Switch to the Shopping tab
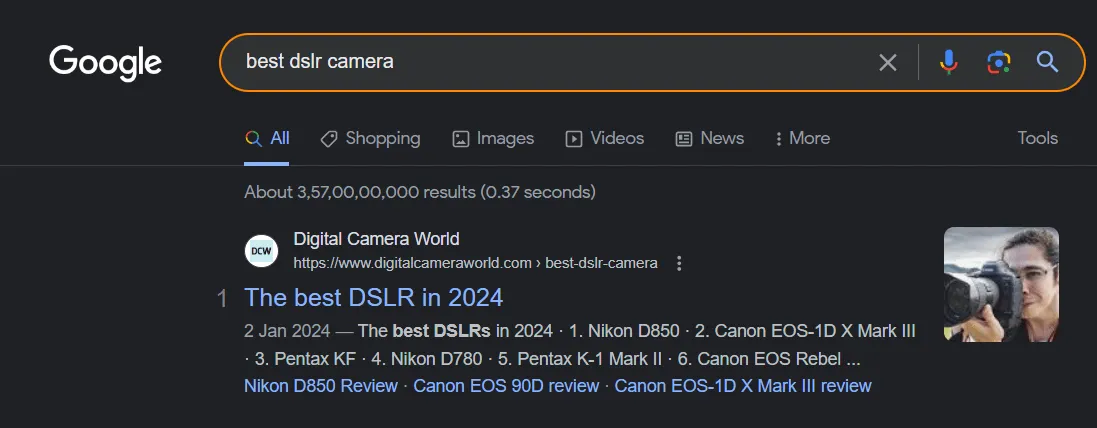The width and height of the screenshot is (1097, 428). click(370, 138)
